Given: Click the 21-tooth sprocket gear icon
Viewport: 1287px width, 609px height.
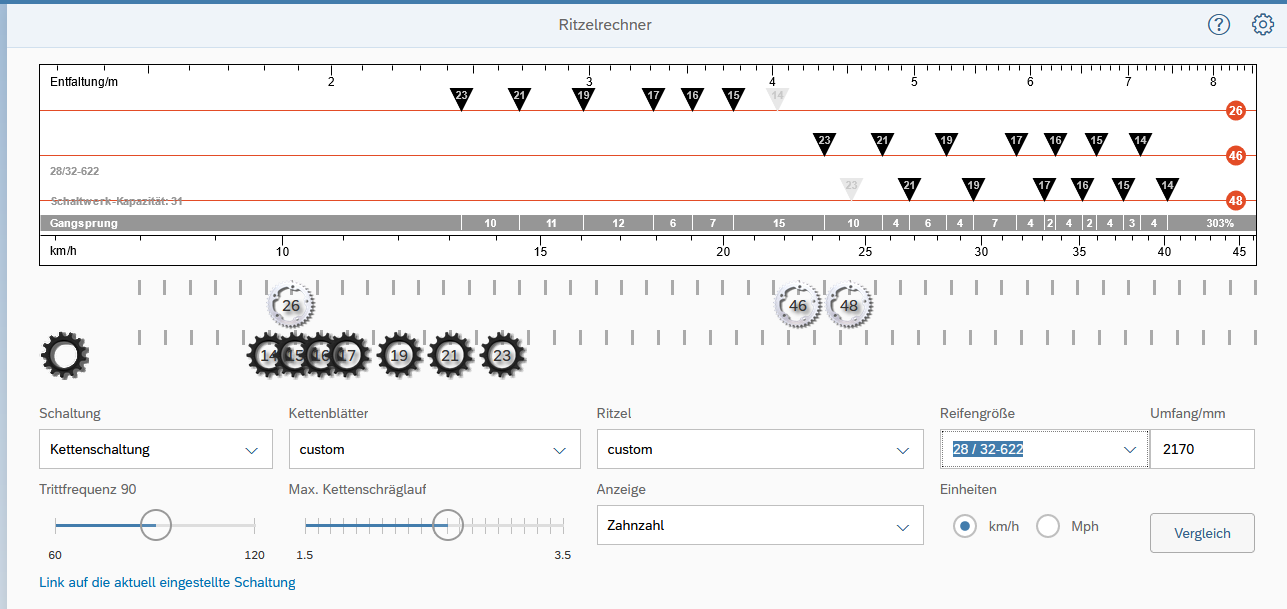Looking at the screenshot, I should pos(450,355).
